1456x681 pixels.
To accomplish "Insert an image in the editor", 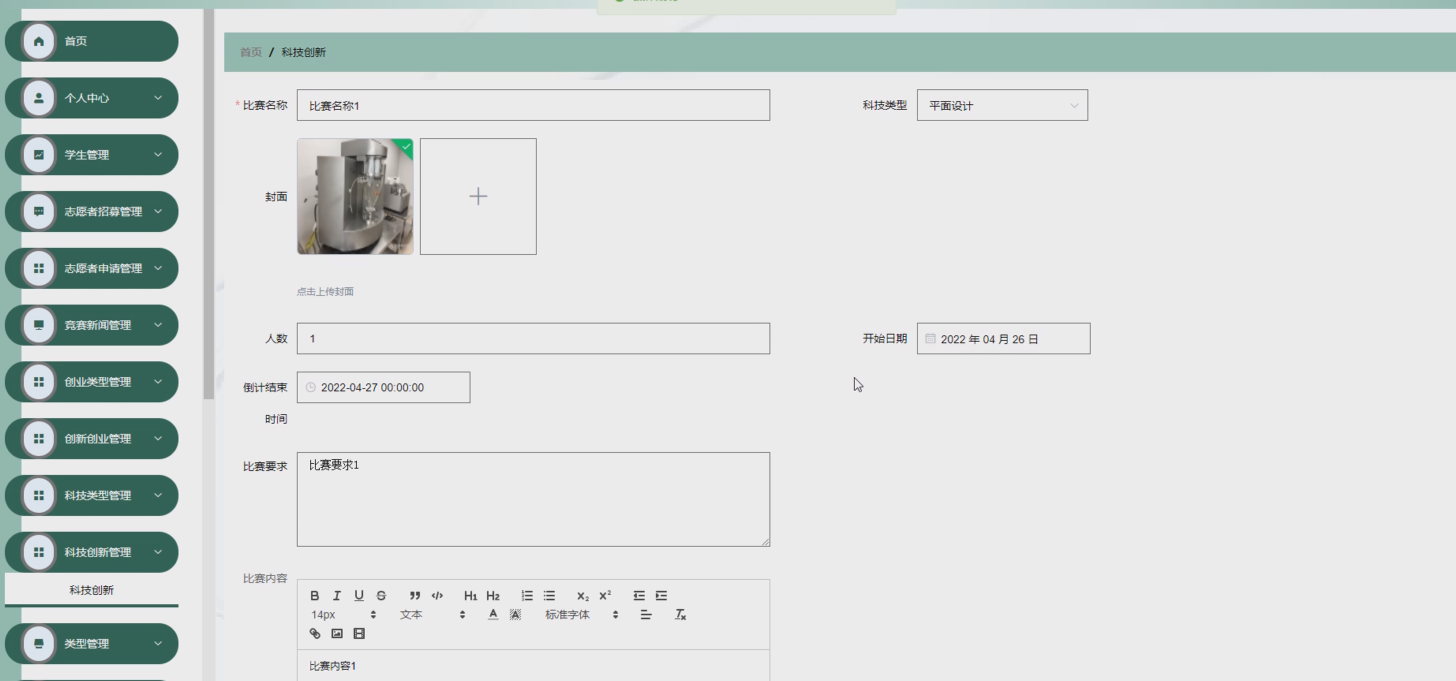I will [337, 634].
